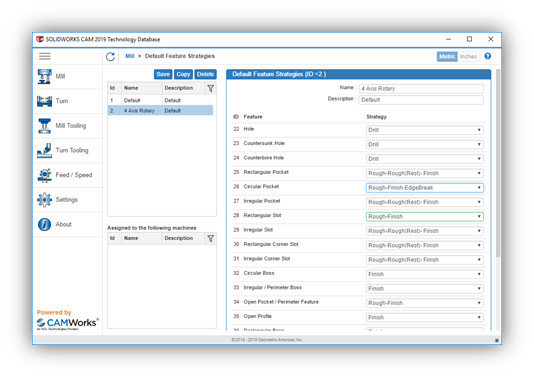Screen dimensions: 534x377
Task: Click the Turn Tooling icon
Action: tap(45, 151)
